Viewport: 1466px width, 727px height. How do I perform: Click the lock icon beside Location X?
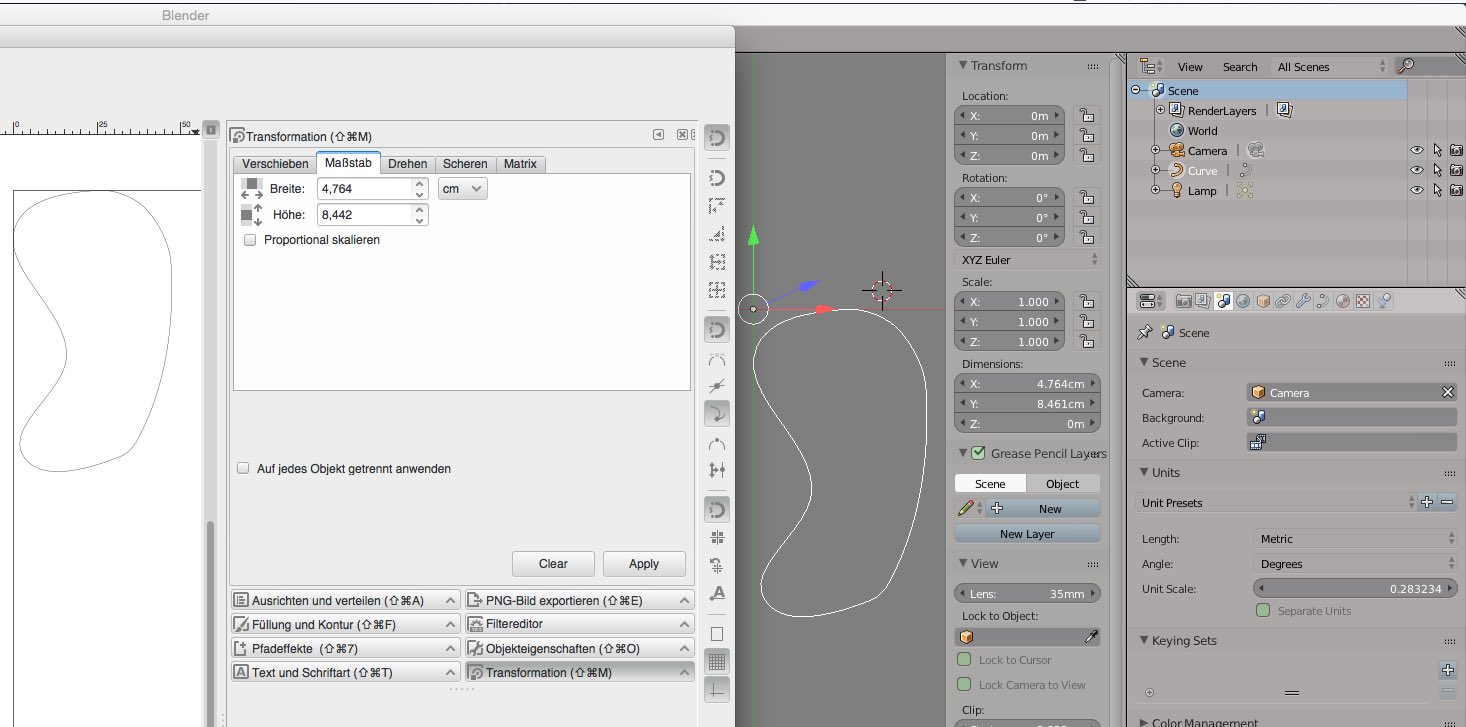1086,116
